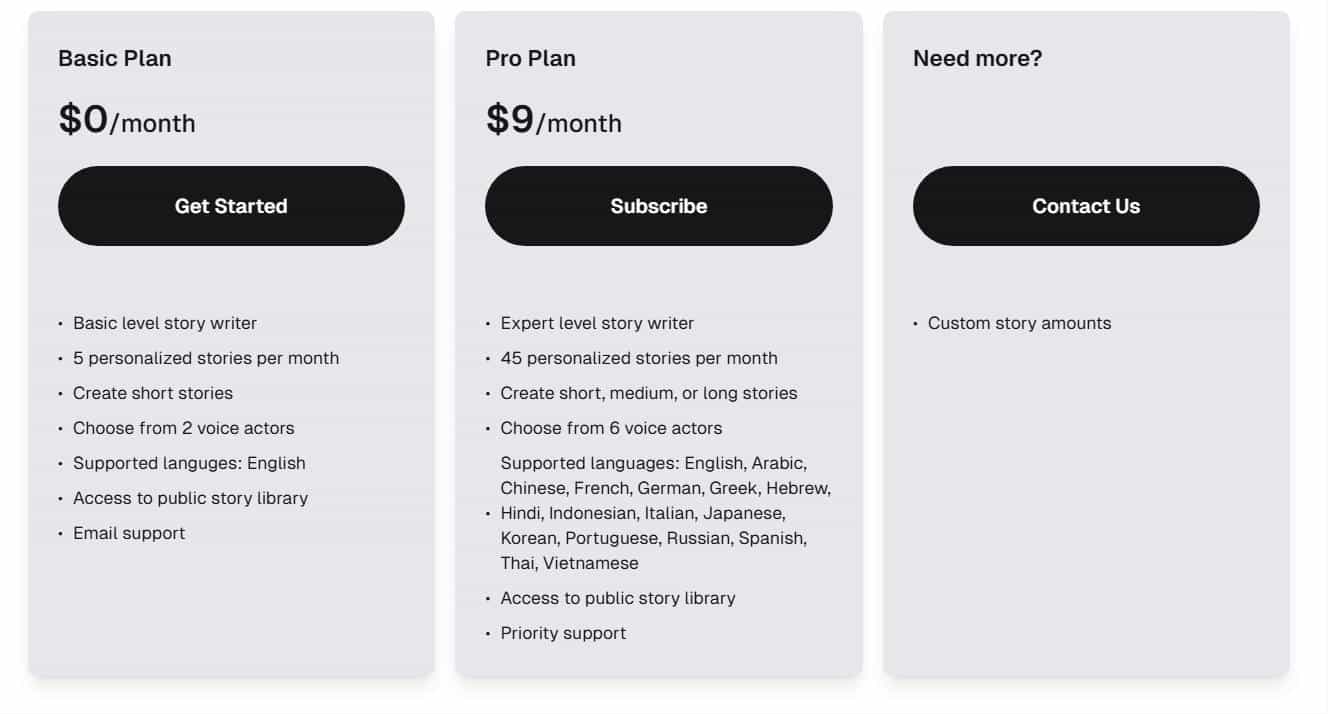Select the 'Priority support' feature
Image resolution: width=1328 pixels, height=714 pixels.
click(x=563, y=633)
